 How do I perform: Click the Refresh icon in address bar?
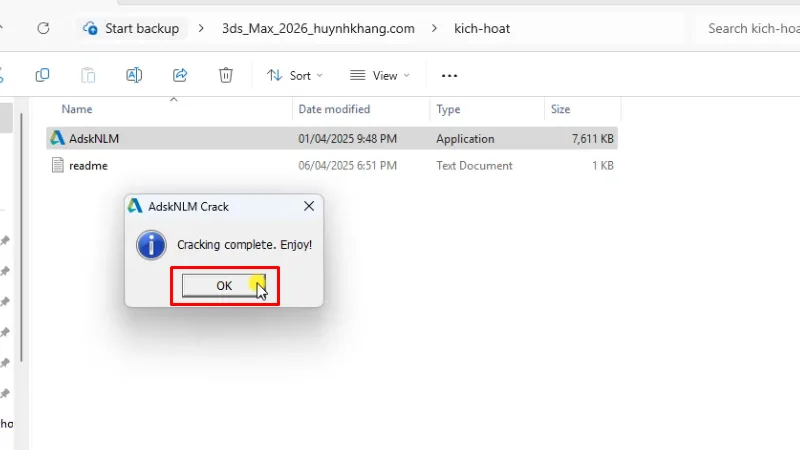click(x=43, y=28)
